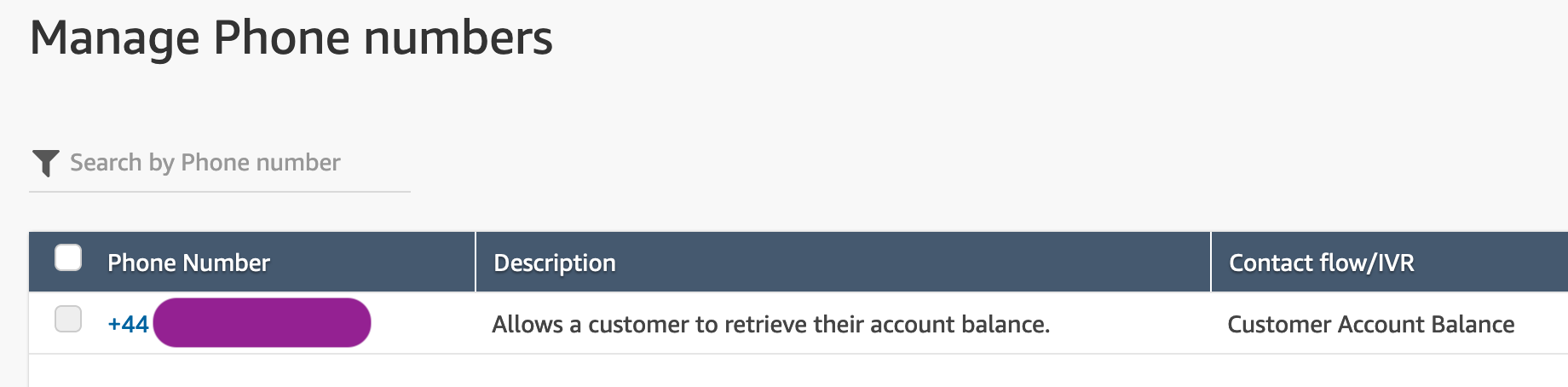Click the Description column header
Viewport: 1568px width, 387px height.
click(555, 263)
